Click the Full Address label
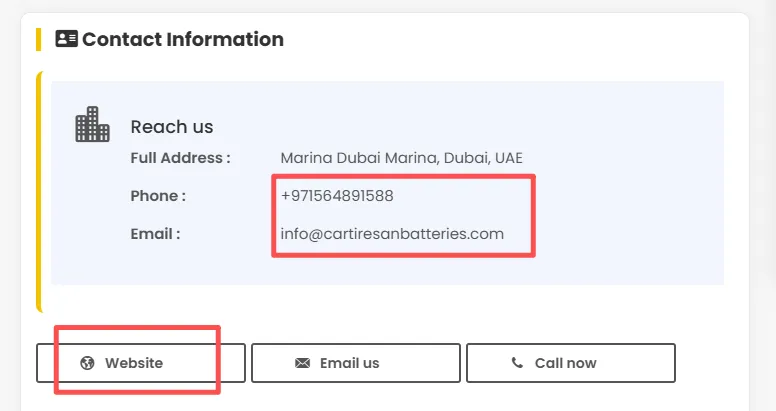The image size is (776, 411). click(x=180, y=158)
